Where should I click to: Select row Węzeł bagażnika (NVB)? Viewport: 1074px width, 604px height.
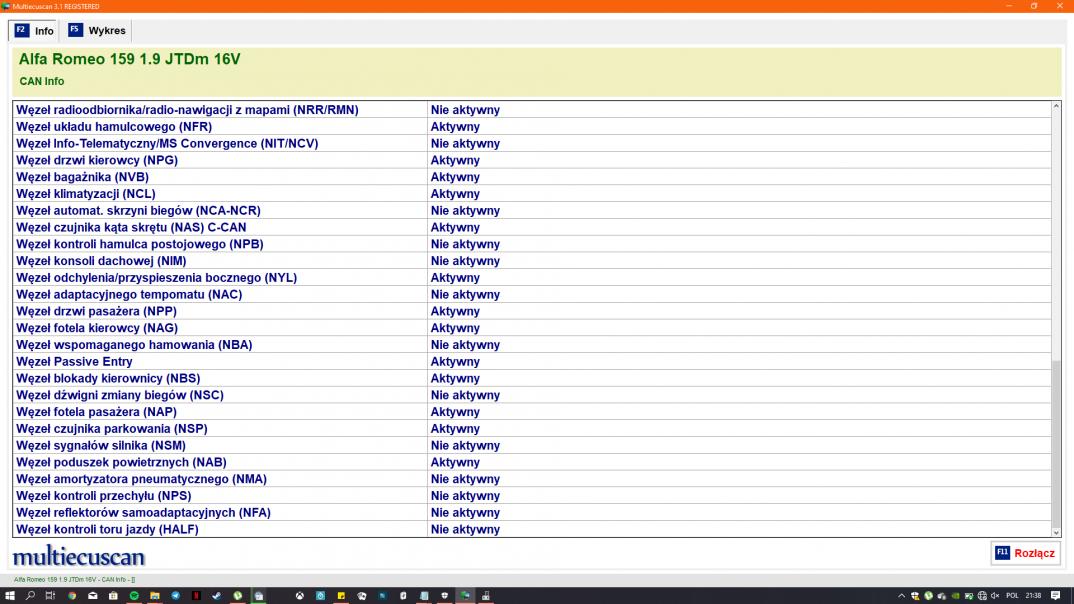point(532,177)
